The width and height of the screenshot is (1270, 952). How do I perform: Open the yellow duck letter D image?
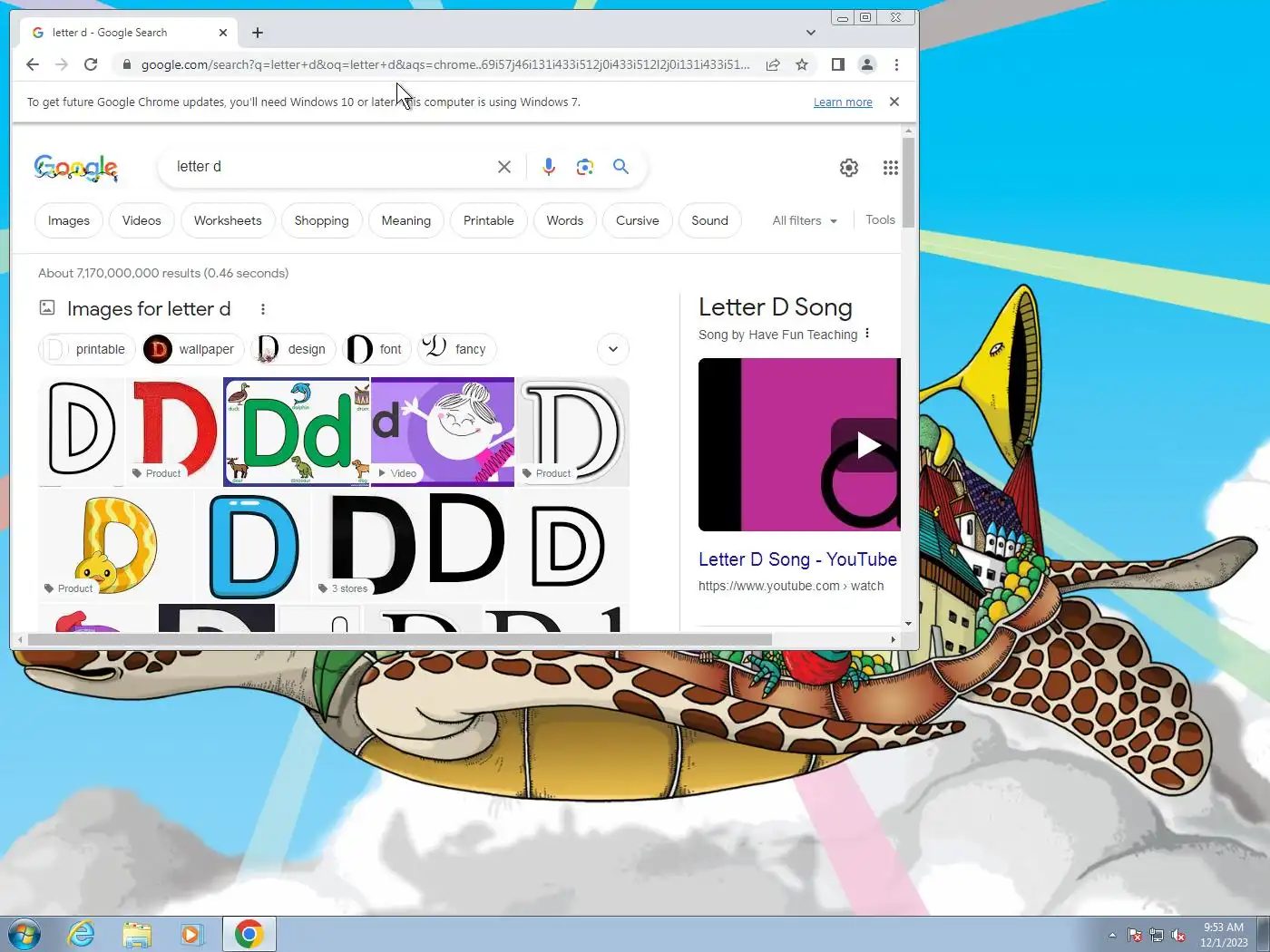(115, 545)
